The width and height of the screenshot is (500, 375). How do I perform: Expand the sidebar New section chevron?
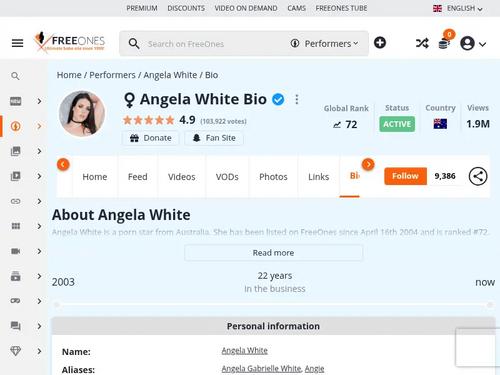[x=39, y=101]
